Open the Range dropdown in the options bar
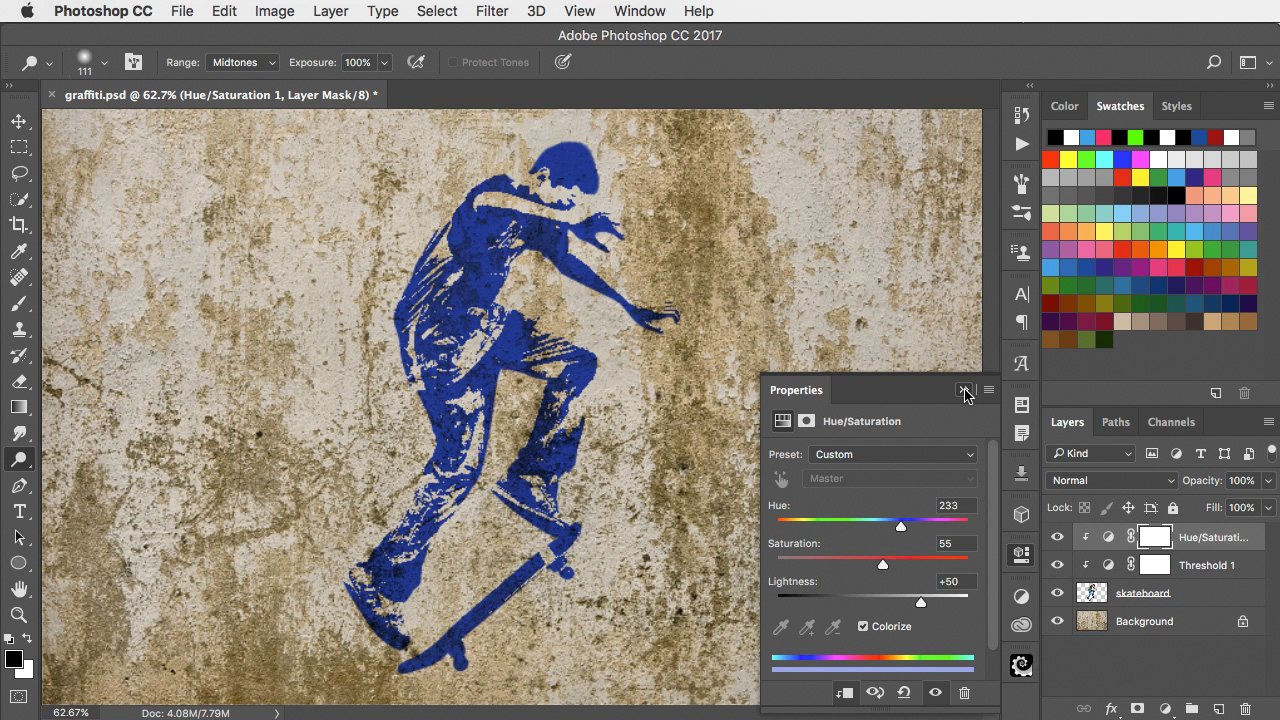 (x=242, y=62)
